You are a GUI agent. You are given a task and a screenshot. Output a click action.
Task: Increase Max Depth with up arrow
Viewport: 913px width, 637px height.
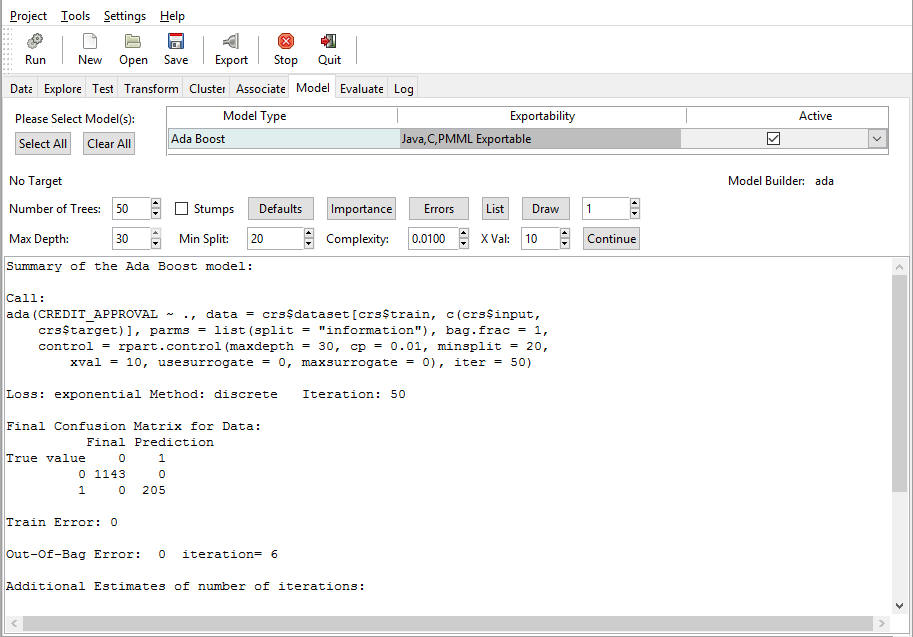(x=155, y=233)
